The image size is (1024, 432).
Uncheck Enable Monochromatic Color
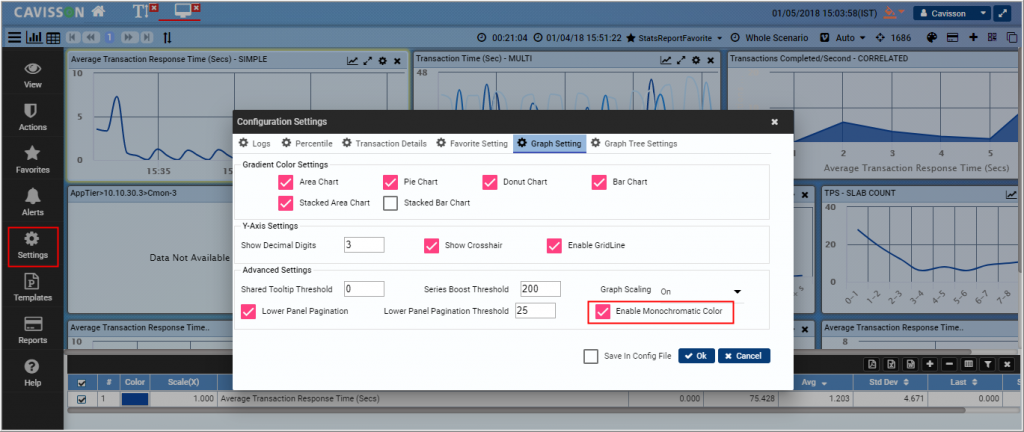coord(602,312)
